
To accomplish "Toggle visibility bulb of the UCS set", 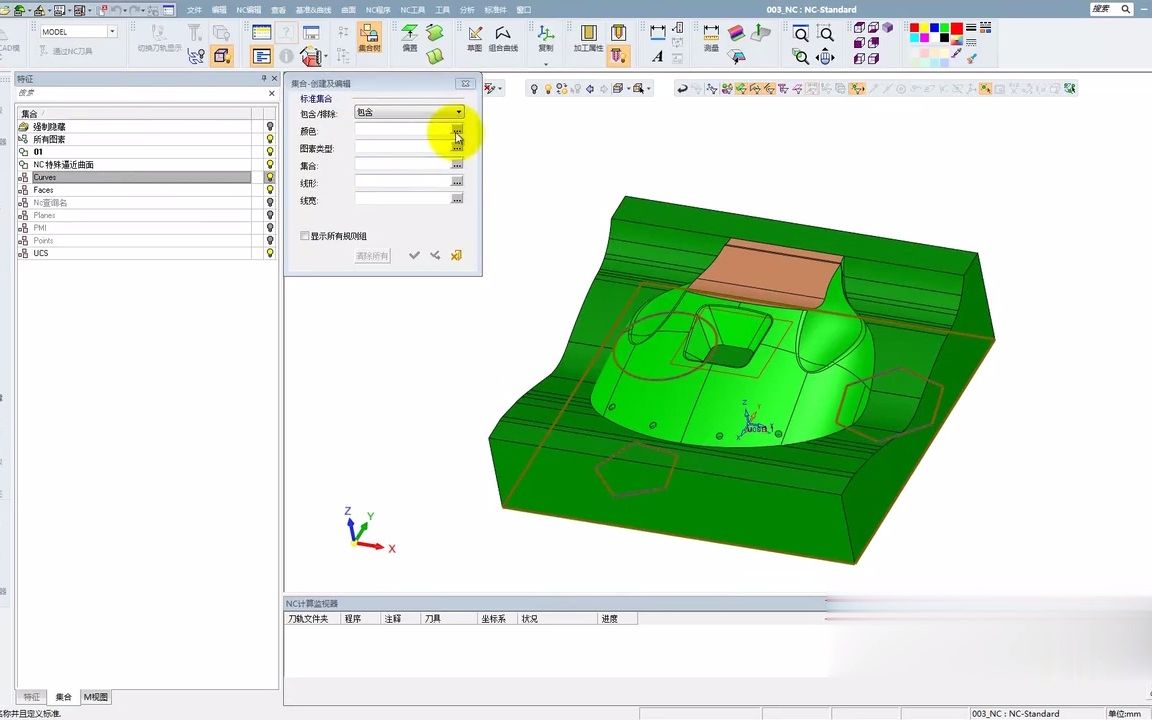I will click(269, 253).
